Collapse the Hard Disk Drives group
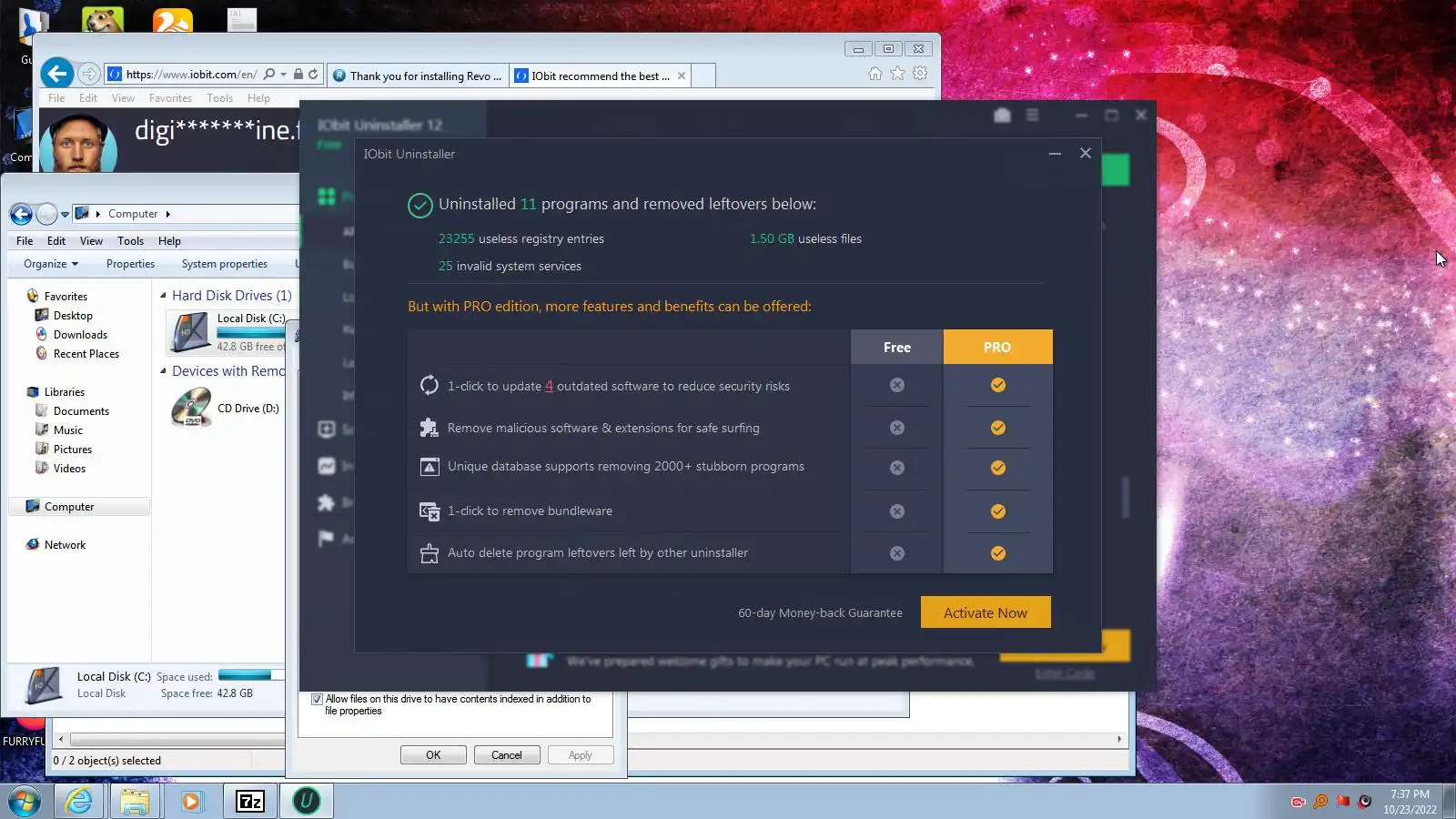 point(164,296)
